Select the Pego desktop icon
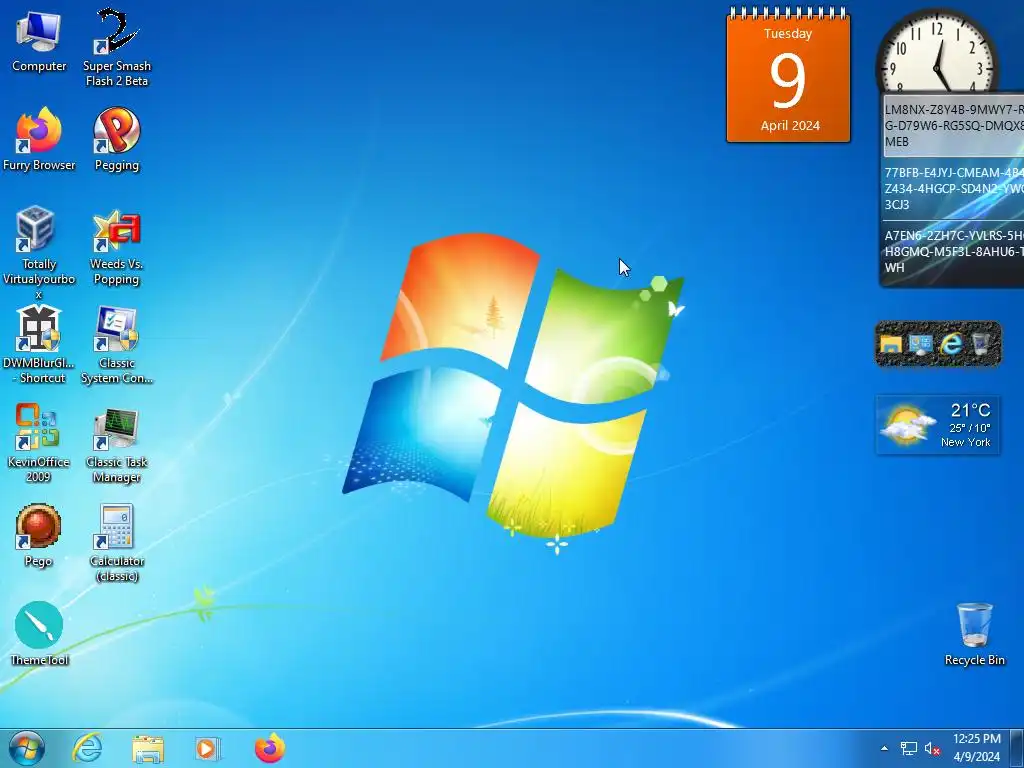 click(39, 535)
